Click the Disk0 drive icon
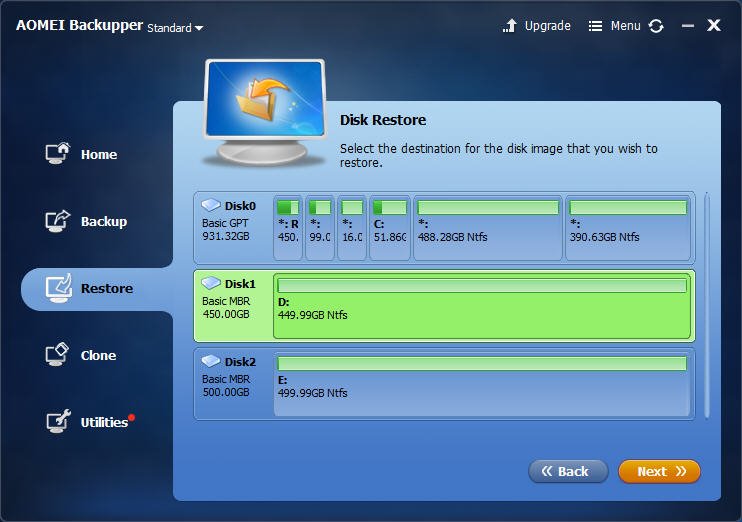This screenshot has height=522, width=742. point(211,205)
